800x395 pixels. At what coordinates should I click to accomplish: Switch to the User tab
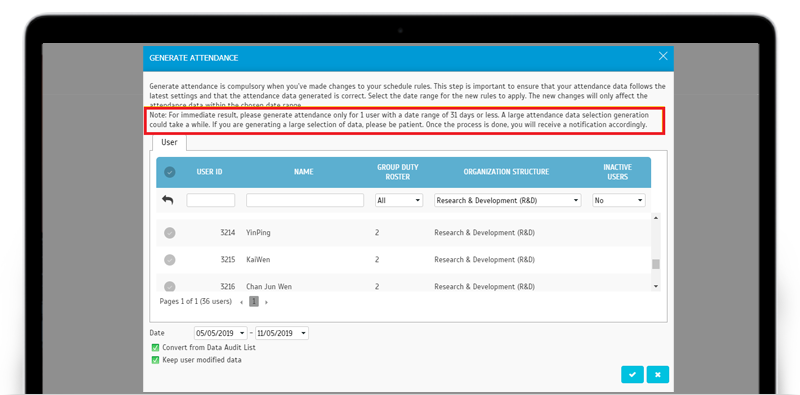click(x=169, y=142)
